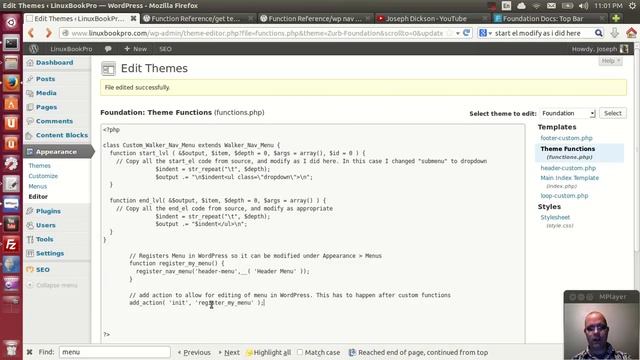Open the URL bar history dropdown arrow
The width and height of the screenshot is (640, 360).
[458, 33]
